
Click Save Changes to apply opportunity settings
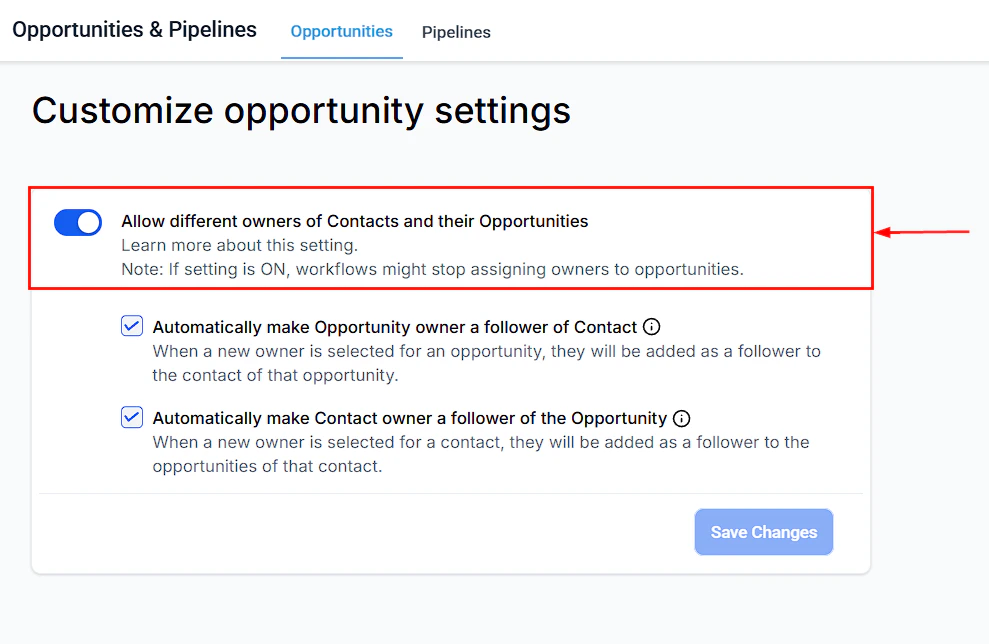tap(763, 531)
